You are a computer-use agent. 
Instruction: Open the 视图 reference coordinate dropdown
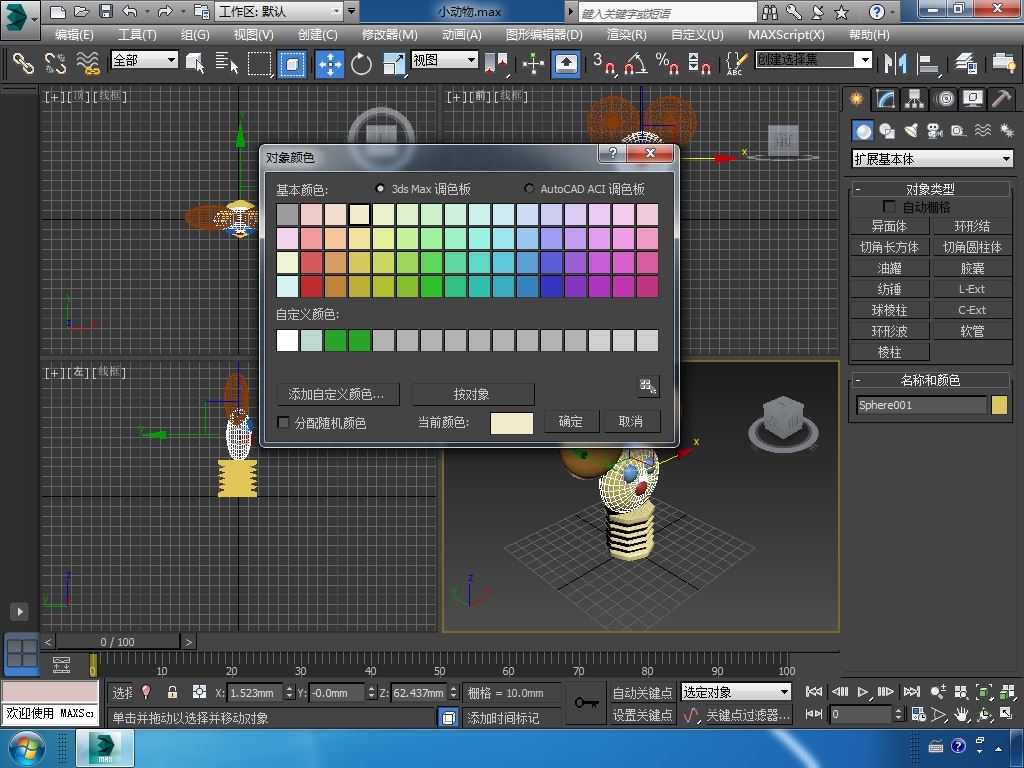444,60
